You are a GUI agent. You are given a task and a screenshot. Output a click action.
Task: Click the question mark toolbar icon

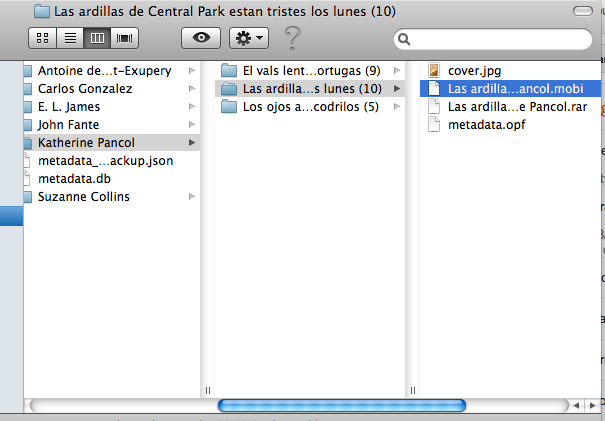[292, 38]
